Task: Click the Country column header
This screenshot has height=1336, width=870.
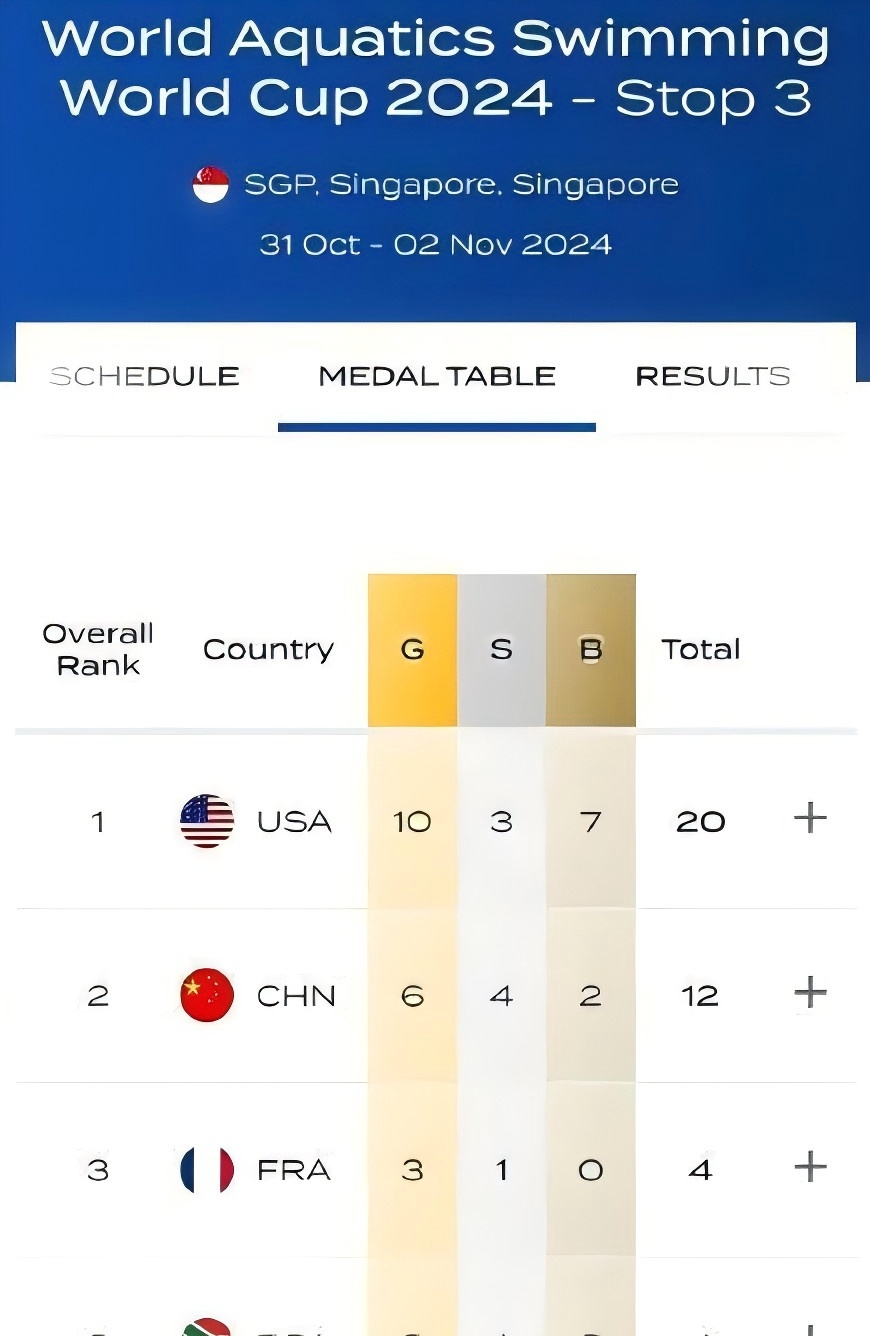Action: point(268,650)
